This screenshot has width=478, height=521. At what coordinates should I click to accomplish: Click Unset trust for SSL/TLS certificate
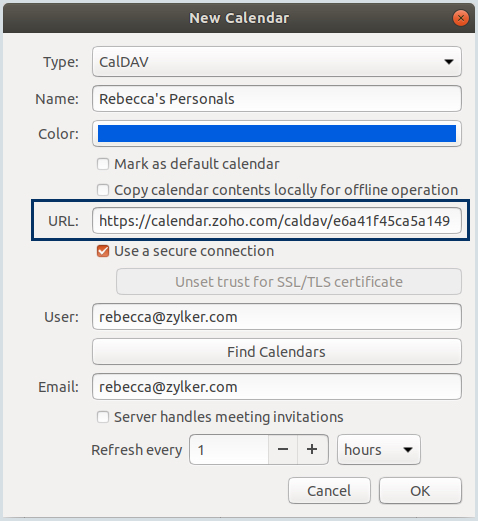click(x=289, y=282)
